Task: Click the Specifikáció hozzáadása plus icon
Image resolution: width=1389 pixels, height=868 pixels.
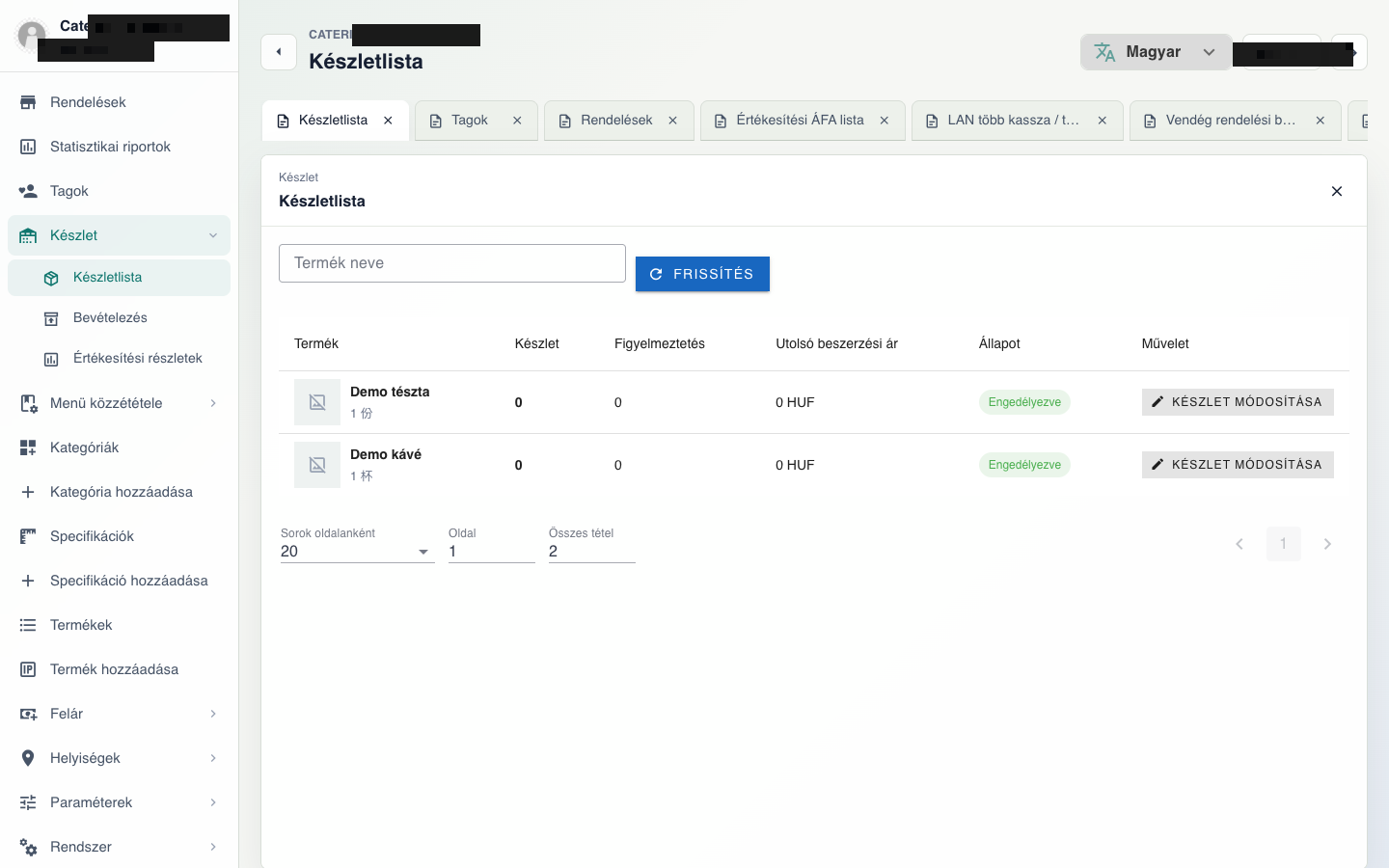Action: coord(28,581)
